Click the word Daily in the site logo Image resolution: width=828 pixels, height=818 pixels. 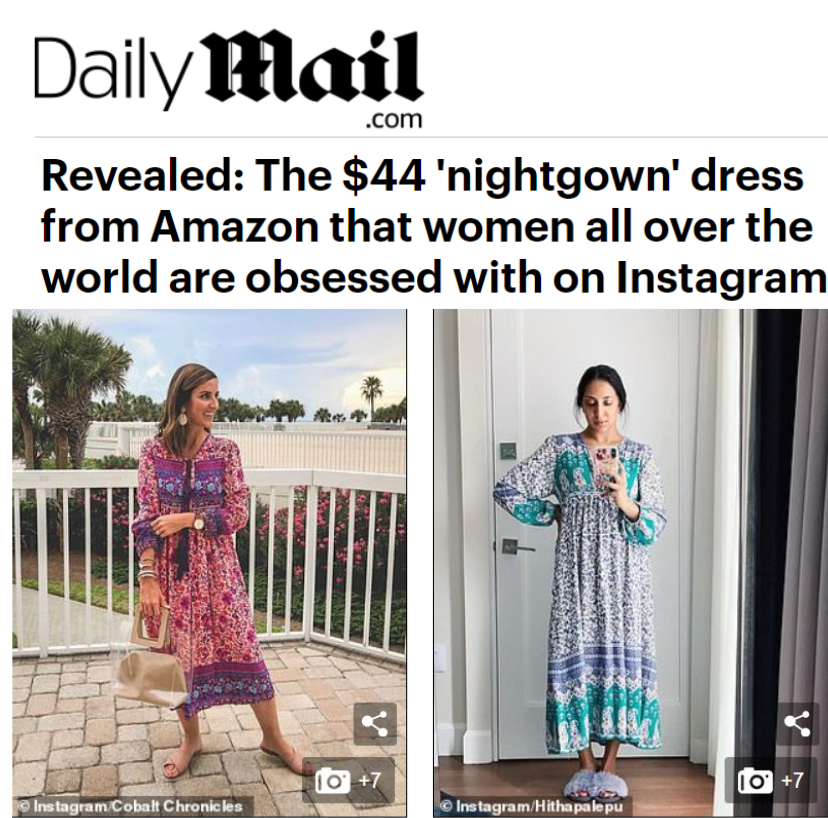(x=112, y=71)
